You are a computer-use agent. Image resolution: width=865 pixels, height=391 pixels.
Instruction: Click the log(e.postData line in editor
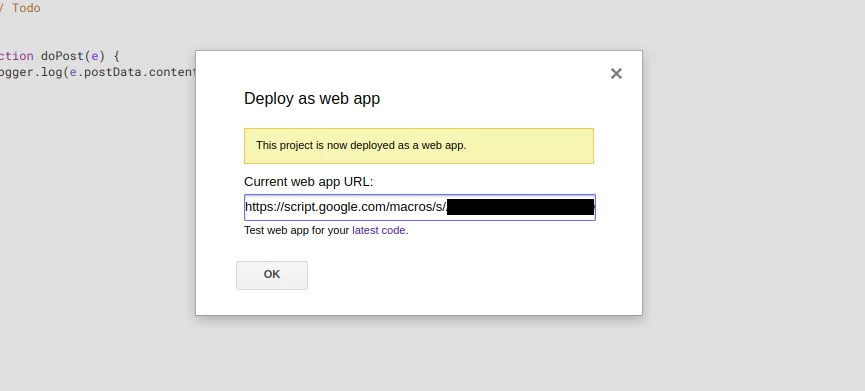[x=98, y=72]
